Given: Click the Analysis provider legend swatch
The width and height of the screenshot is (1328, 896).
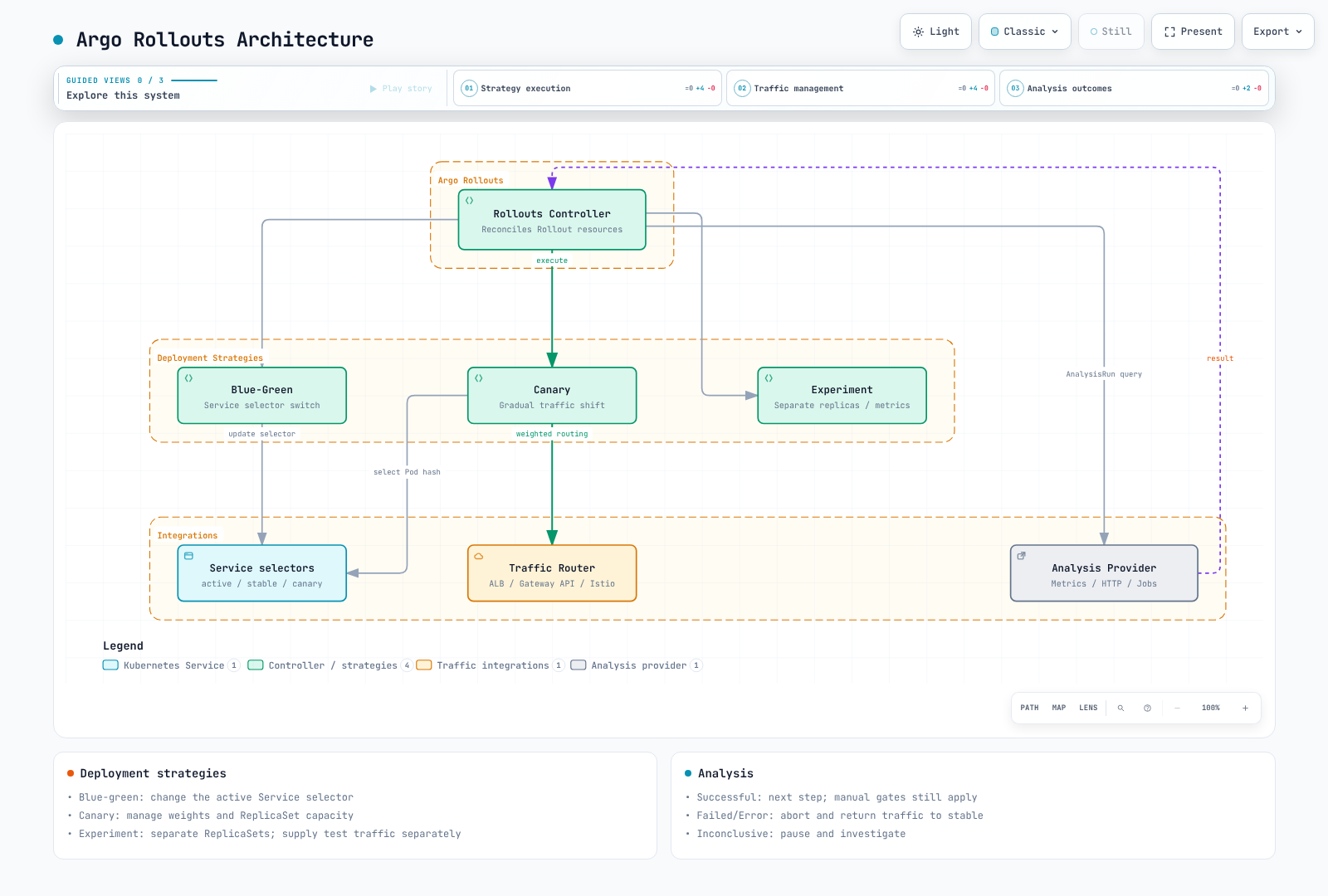Looking at the screenshot, I should (x=579, y=665).
